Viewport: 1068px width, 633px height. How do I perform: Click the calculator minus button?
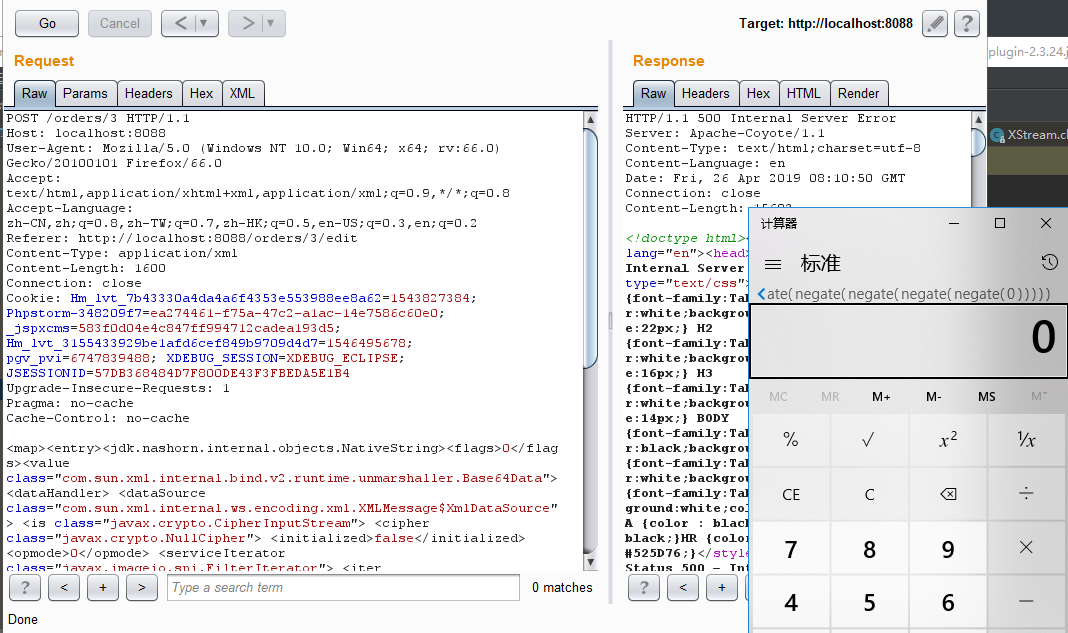(1026, 602)
